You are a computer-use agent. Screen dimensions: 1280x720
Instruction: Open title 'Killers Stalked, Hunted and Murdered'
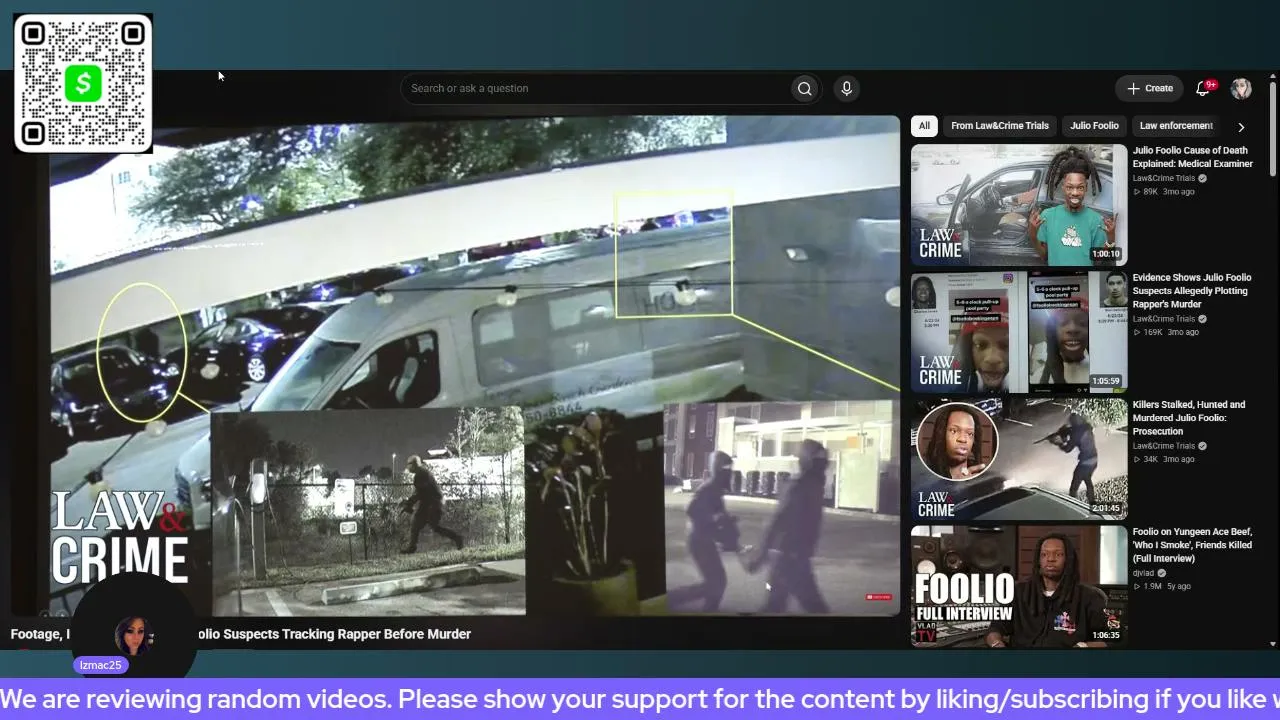(1189, 418)
